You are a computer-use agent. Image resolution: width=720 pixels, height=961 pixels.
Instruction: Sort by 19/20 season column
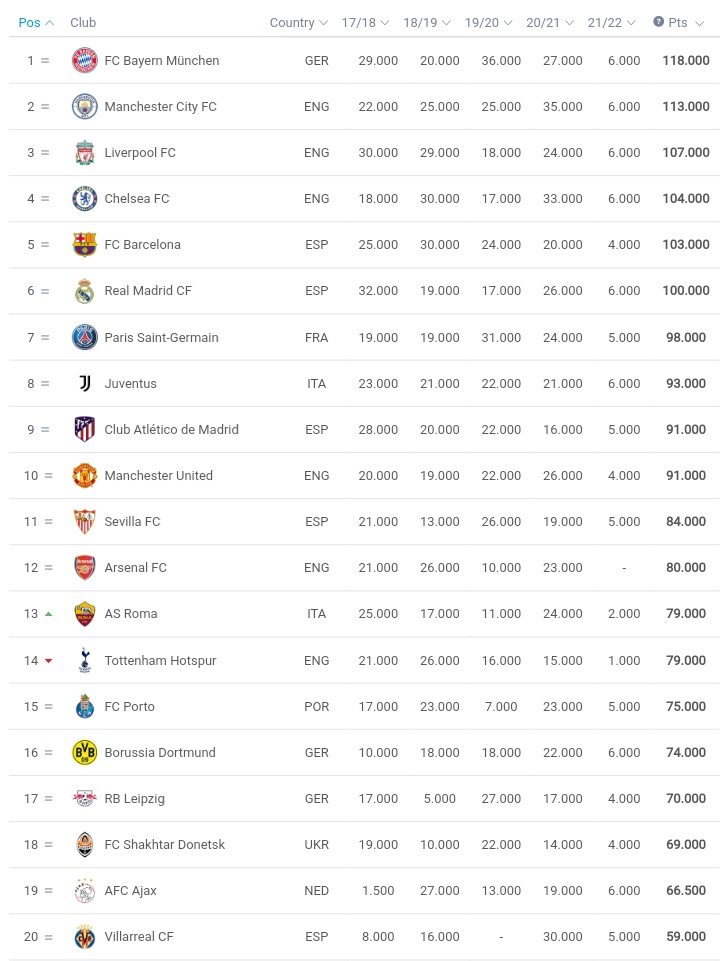tap(489, 22)
